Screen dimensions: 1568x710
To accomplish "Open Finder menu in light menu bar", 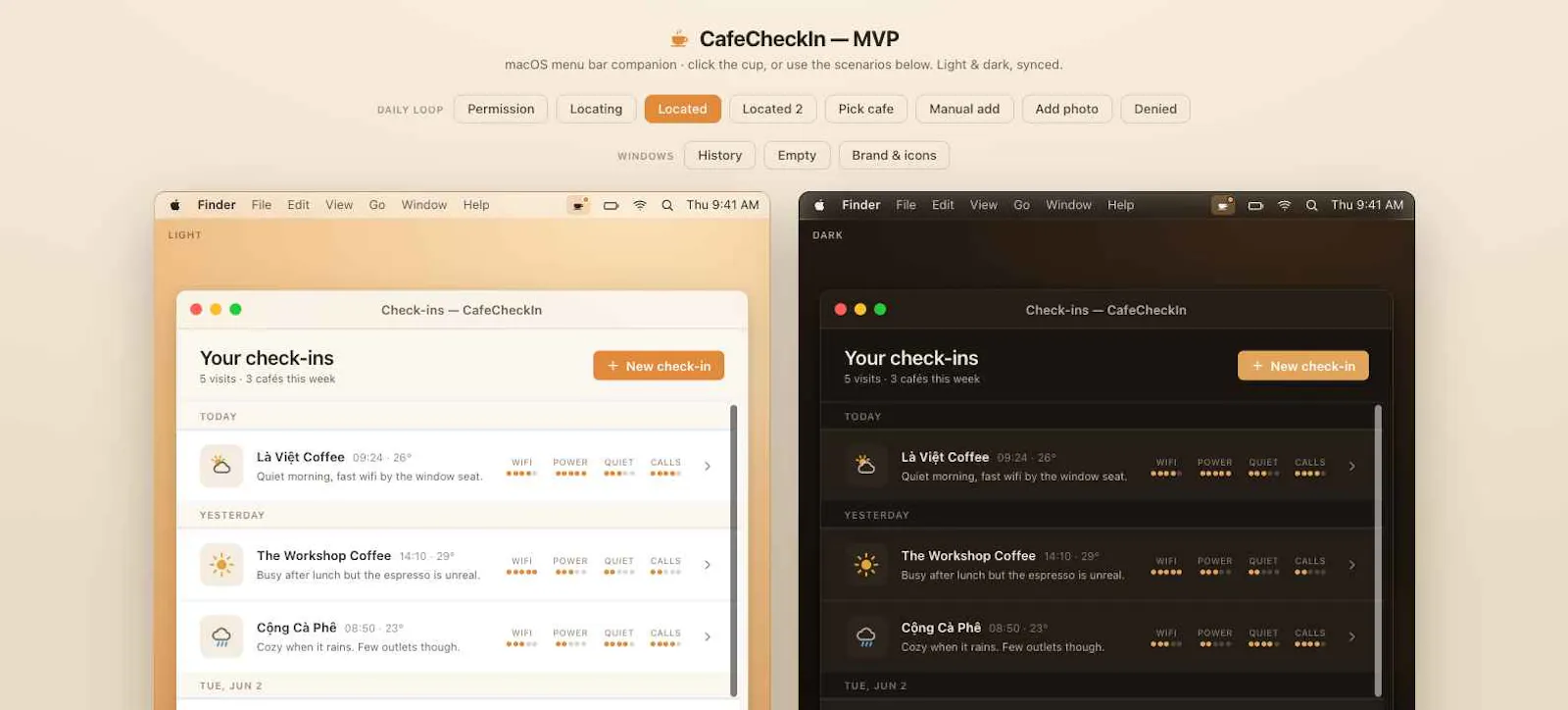I will 217,205.
